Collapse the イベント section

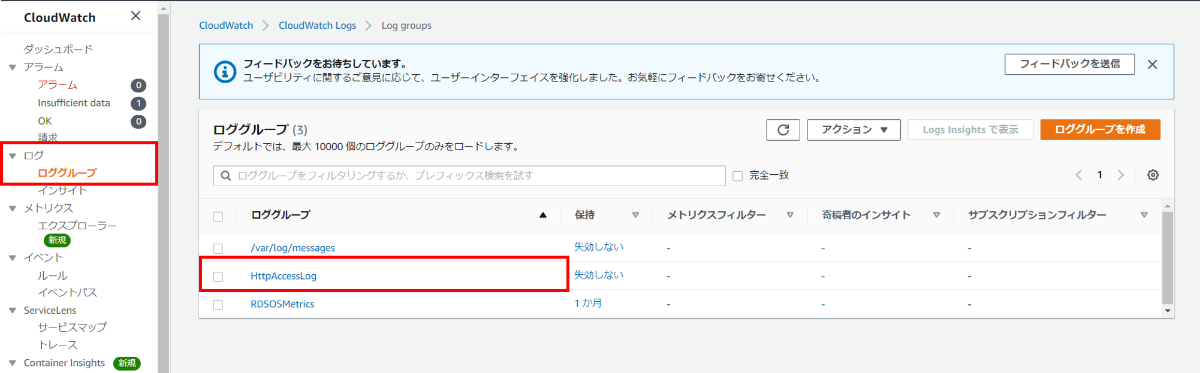[12, 258]
